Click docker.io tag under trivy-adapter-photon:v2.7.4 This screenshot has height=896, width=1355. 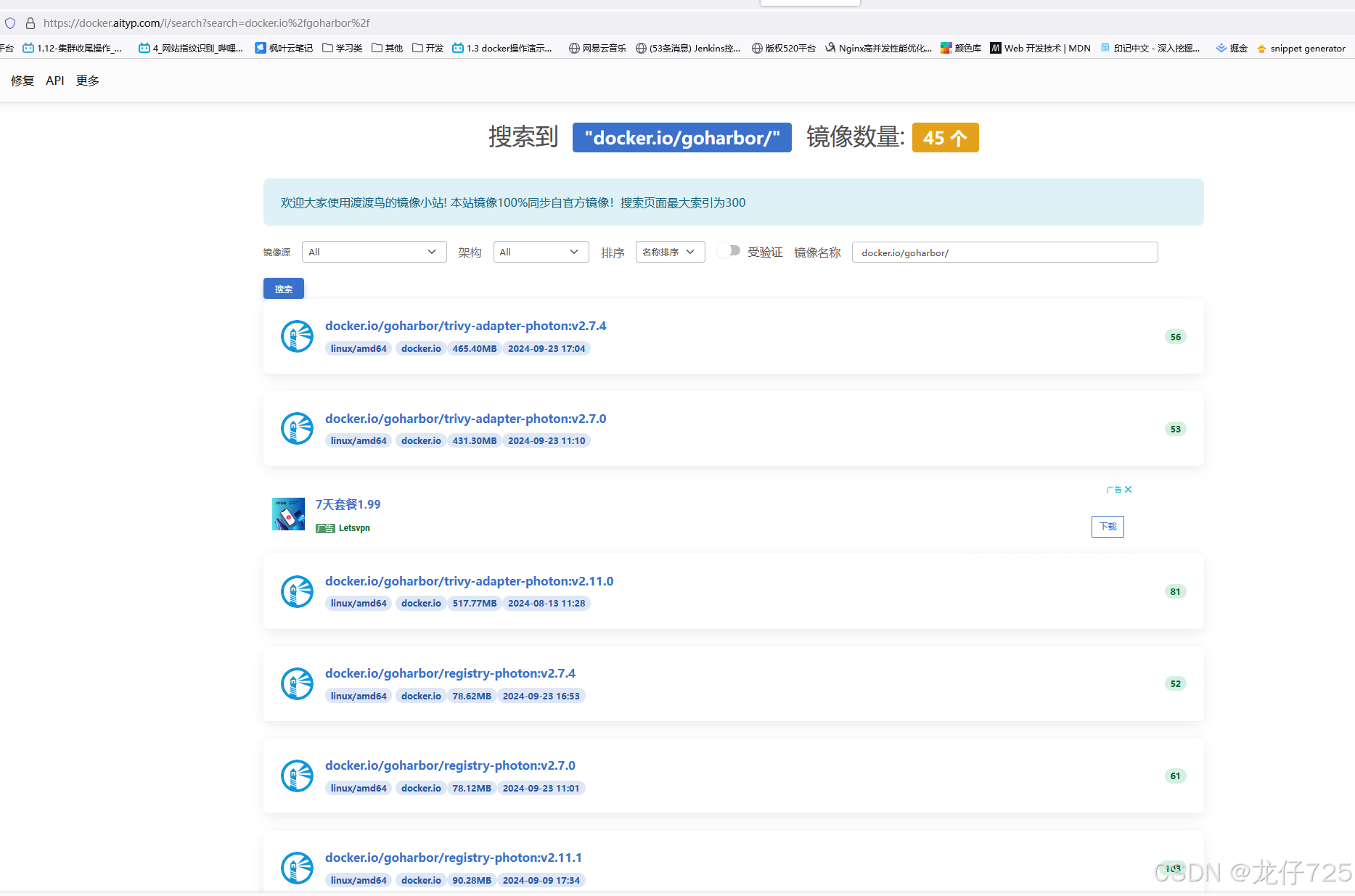421,348
